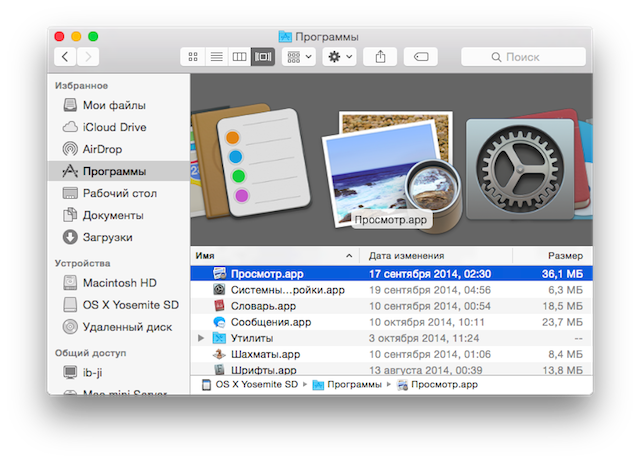640x462 pixels.
Task: Click the size value 8,4 МБ
Action: click(x=566, y=354)
